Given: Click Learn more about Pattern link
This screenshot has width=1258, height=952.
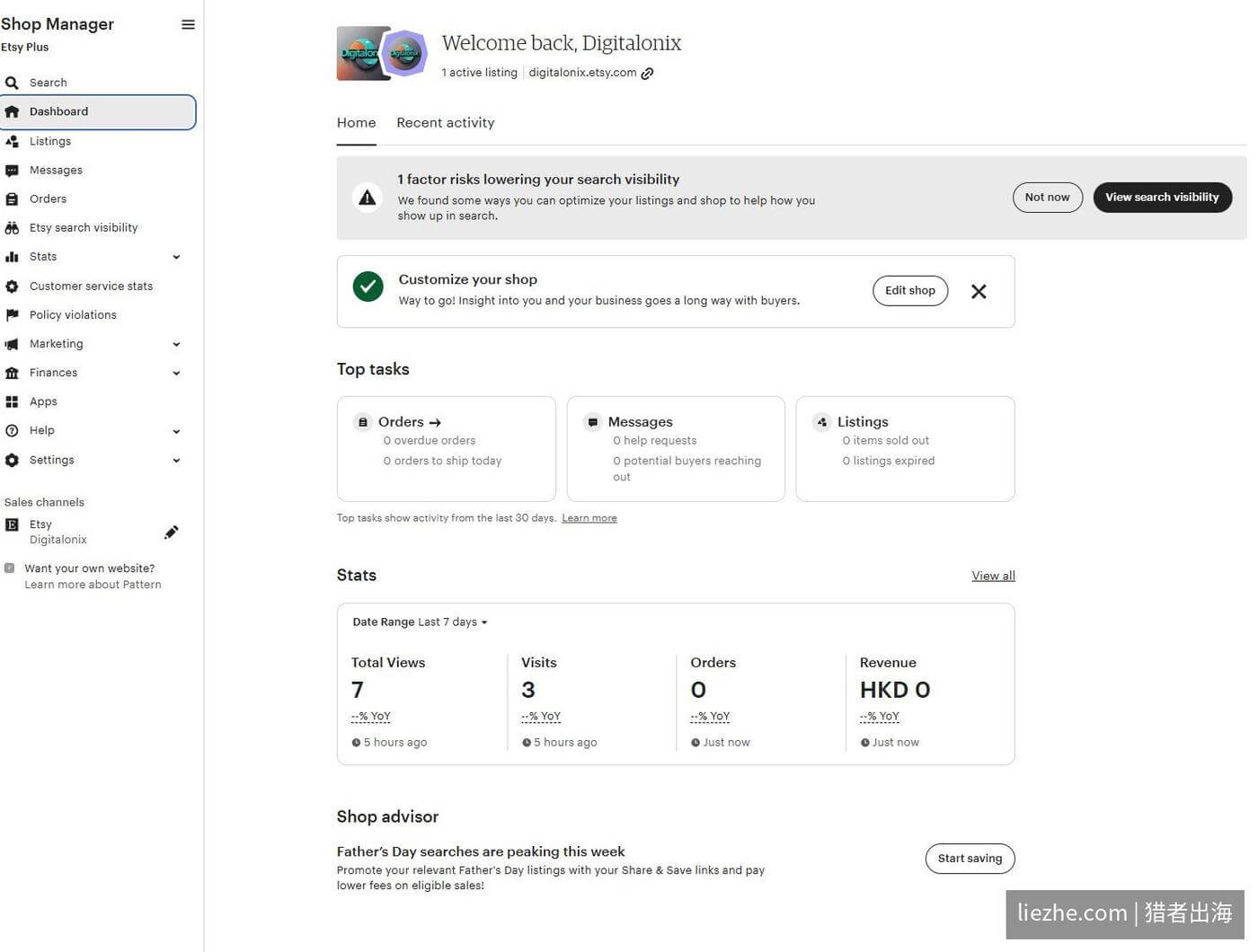Looking at the screenshot, I should click(93, 585).
